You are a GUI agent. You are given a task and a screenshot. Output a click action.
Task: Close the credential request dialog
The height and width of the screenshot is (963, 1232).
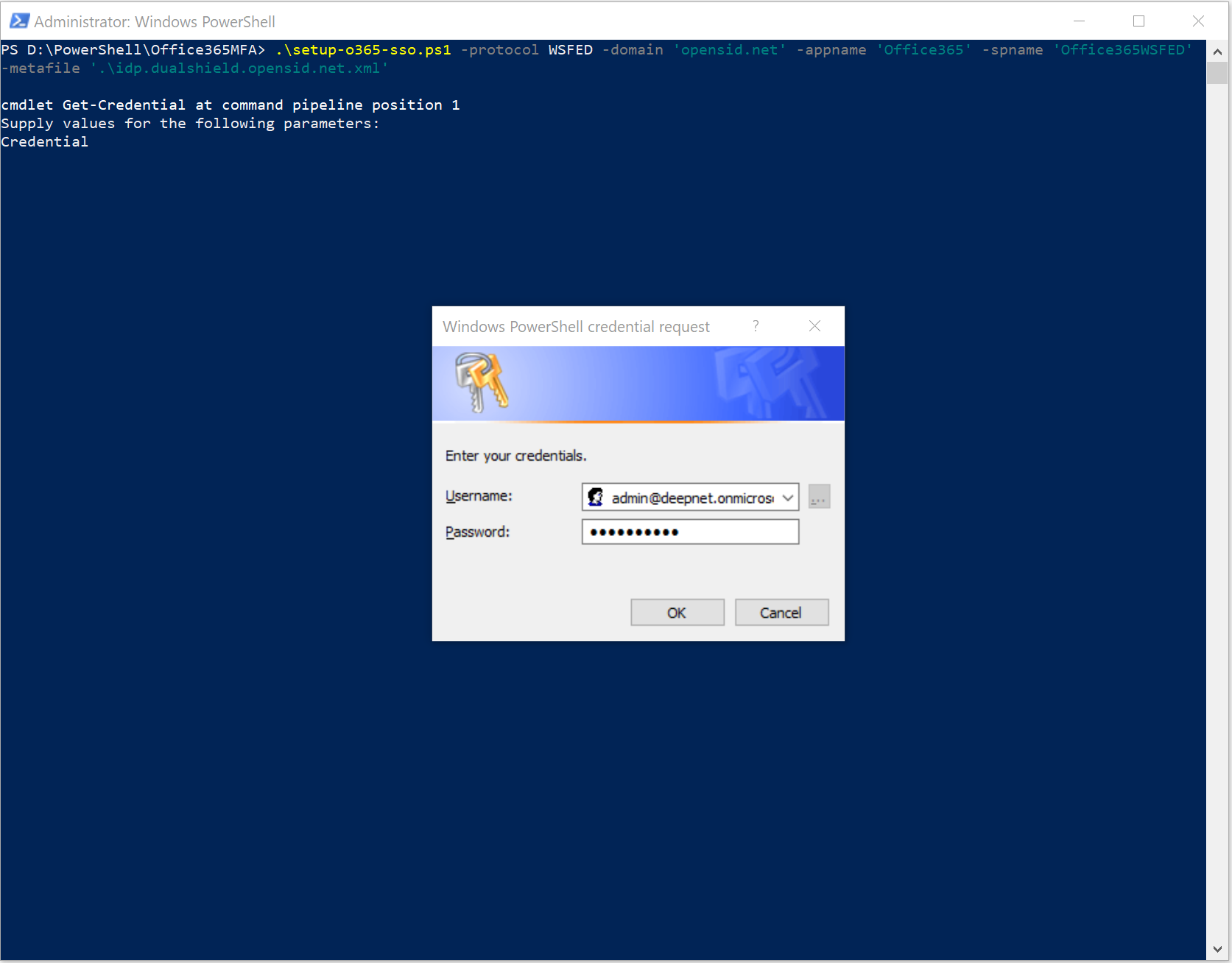coord(814,326)
